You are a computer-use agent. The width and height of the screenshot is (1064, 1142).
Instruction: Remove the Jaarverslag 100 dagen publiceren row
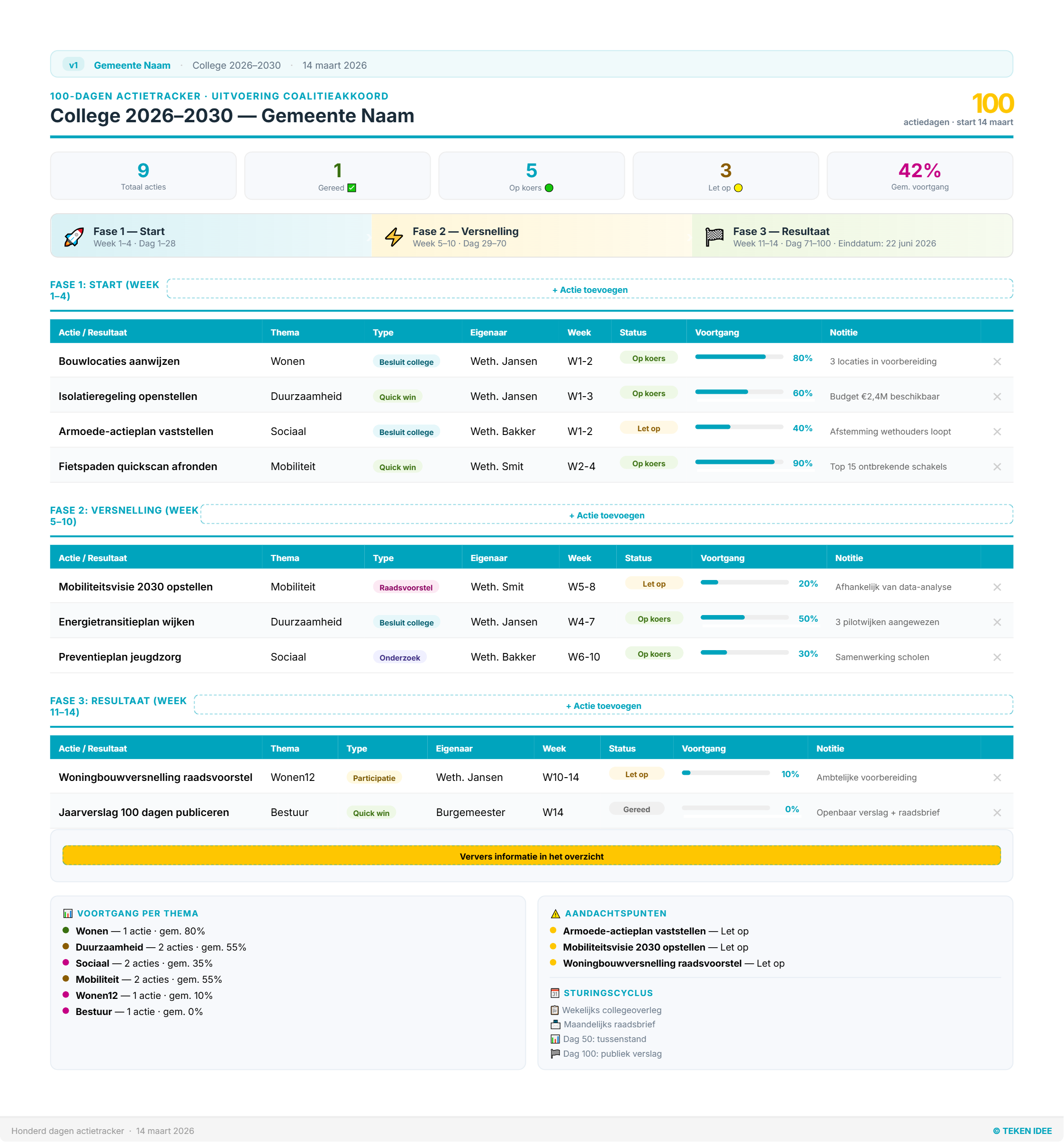(x=997, y=812)
